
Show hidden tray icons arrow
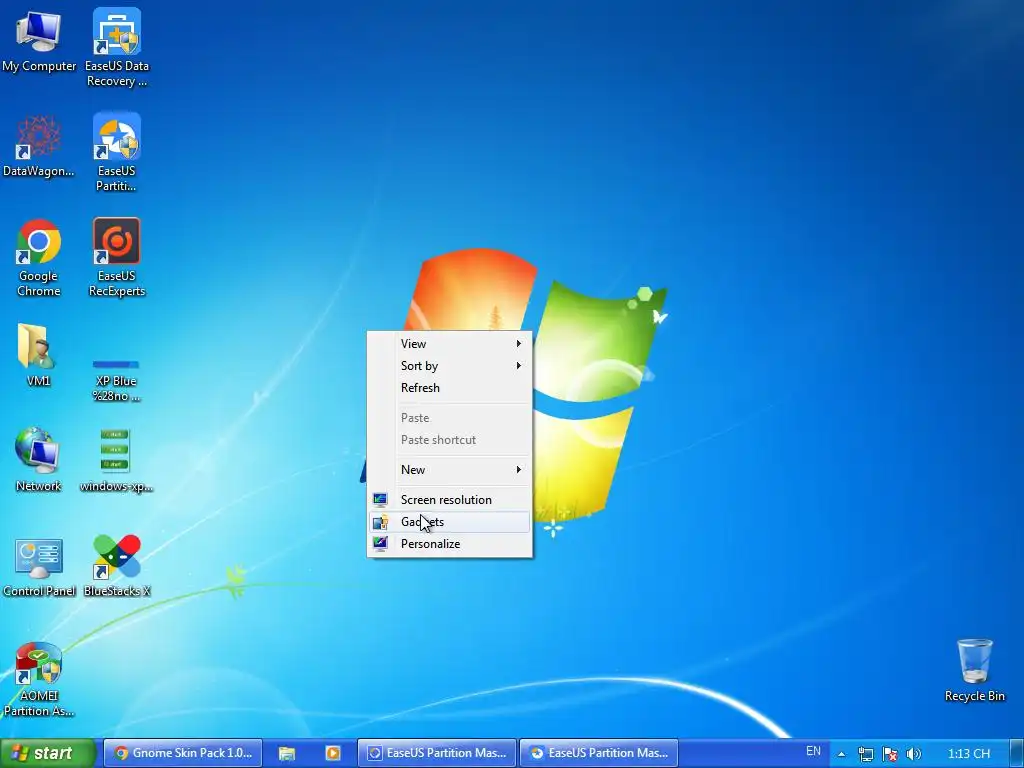pyautogui.click(x=841, y=754)
